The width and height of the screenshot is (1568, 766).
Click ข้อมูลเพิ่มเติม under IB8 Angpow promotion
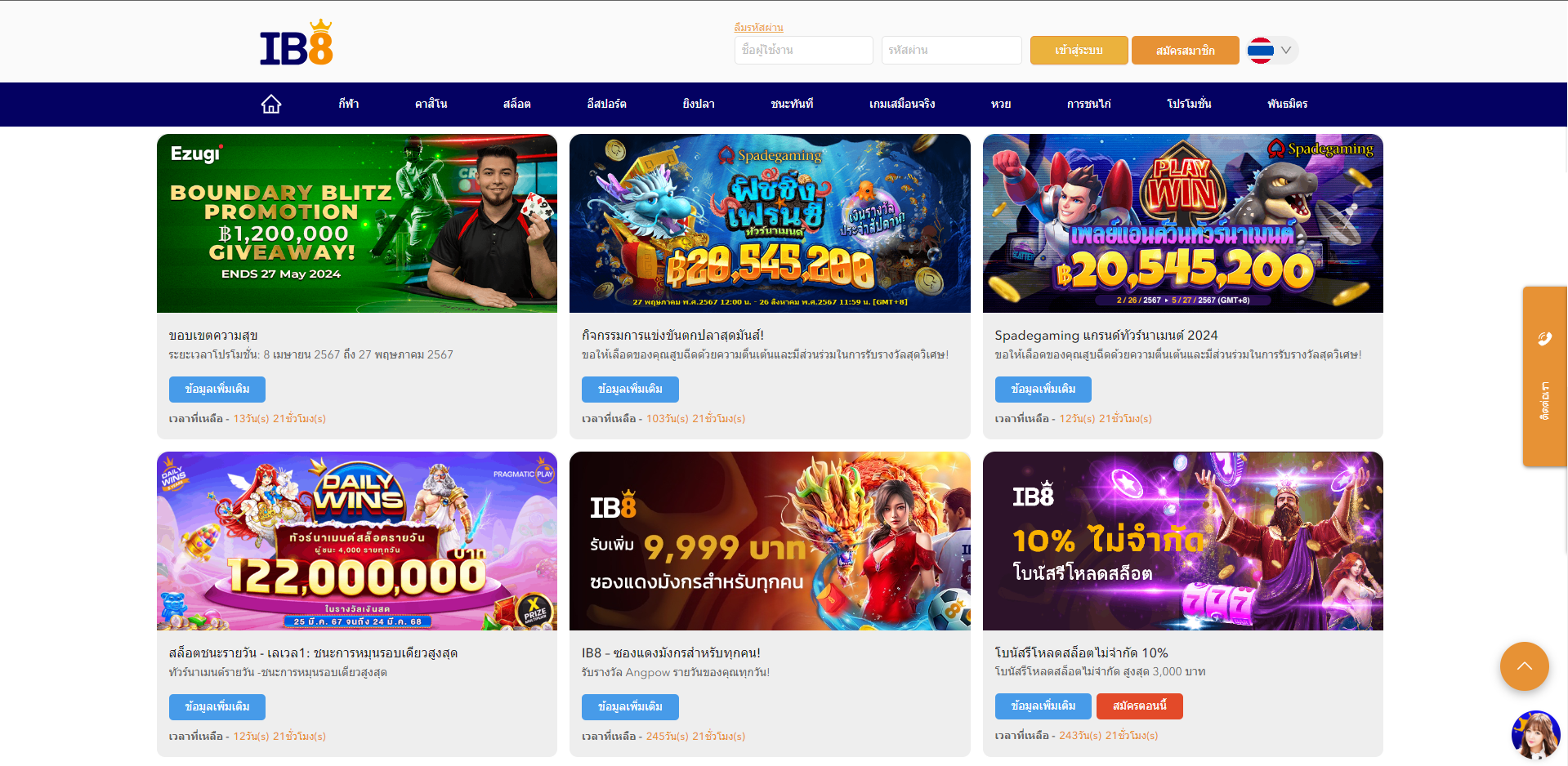(x=630, y=707)
